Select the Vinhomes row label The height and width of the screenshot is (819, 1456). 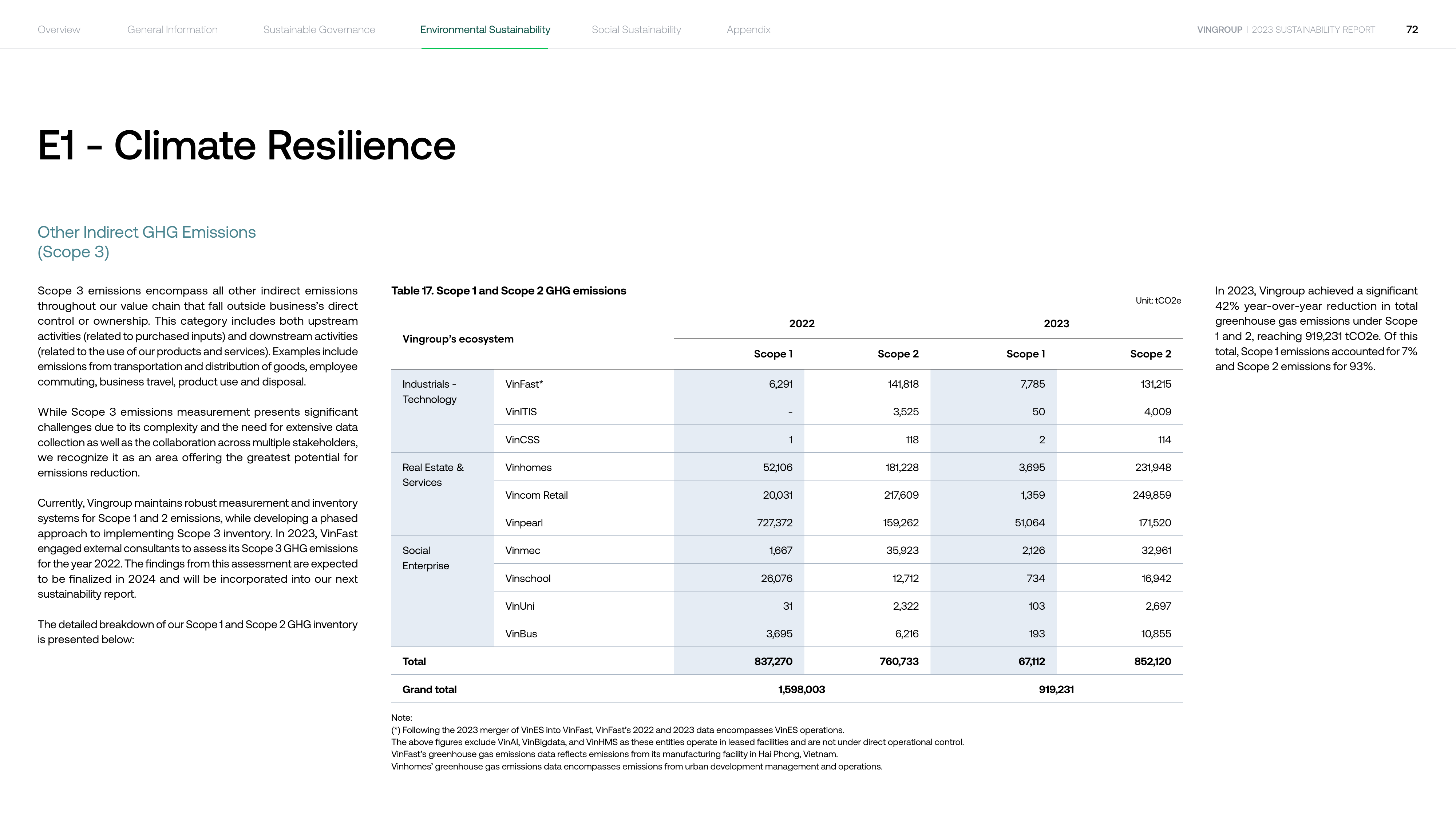tap(528, 467)
